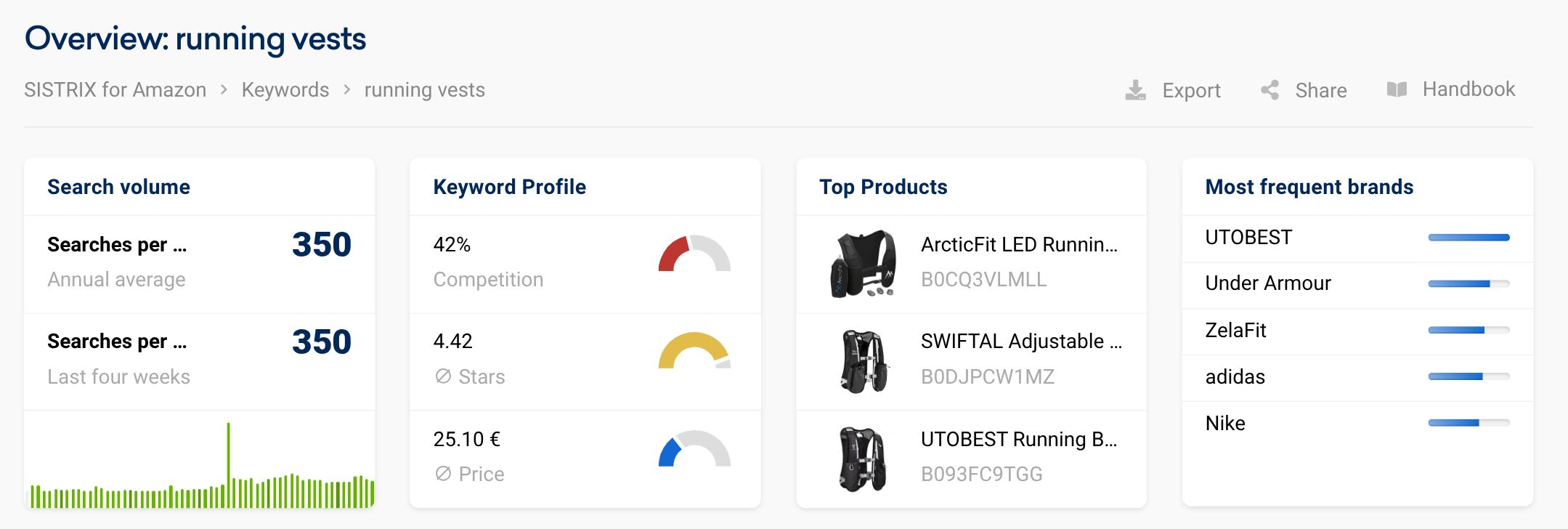Click the yellow Stars gauge icon

694,350
